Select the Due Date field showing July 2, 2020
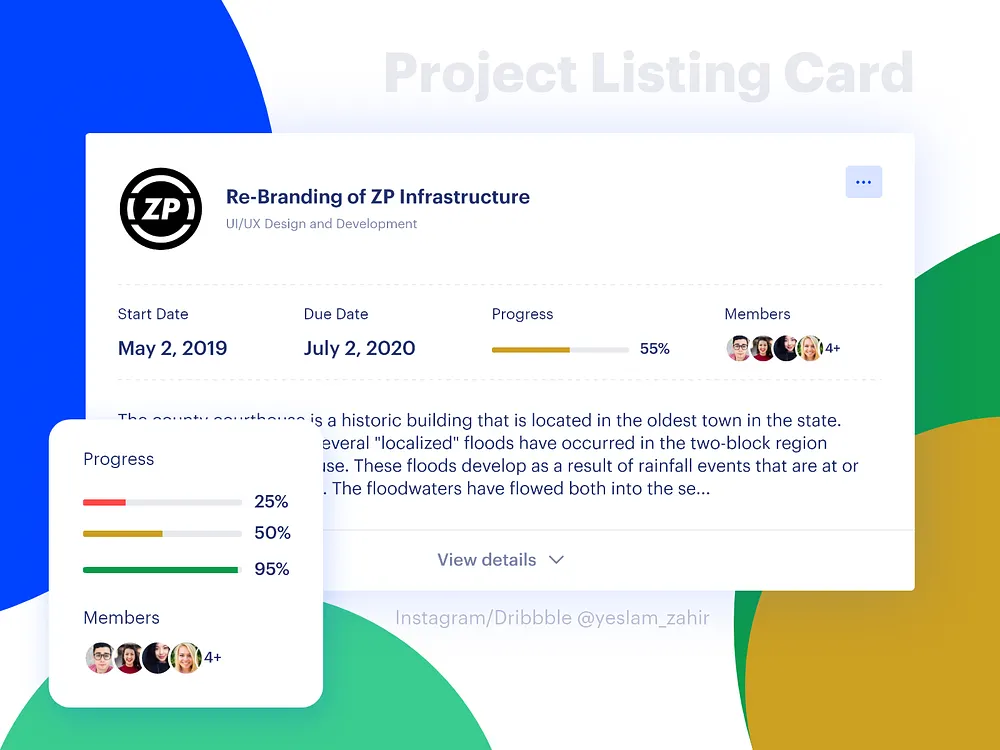 (x=359, y=348)
